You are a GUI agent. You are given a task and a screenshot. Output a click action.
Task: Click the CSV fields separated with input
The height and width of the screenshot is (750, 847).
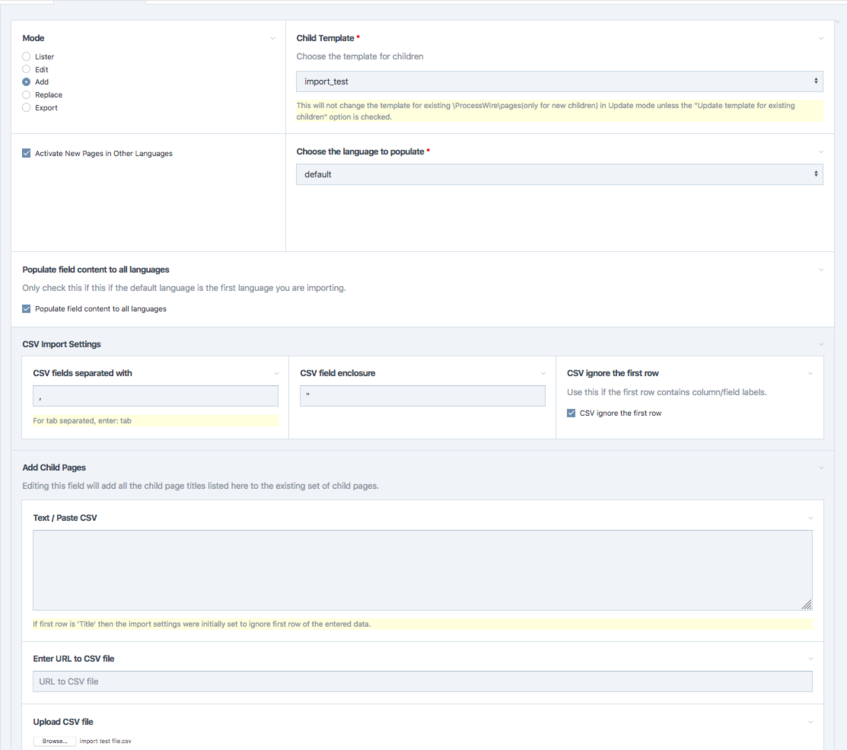coord(155,397)
